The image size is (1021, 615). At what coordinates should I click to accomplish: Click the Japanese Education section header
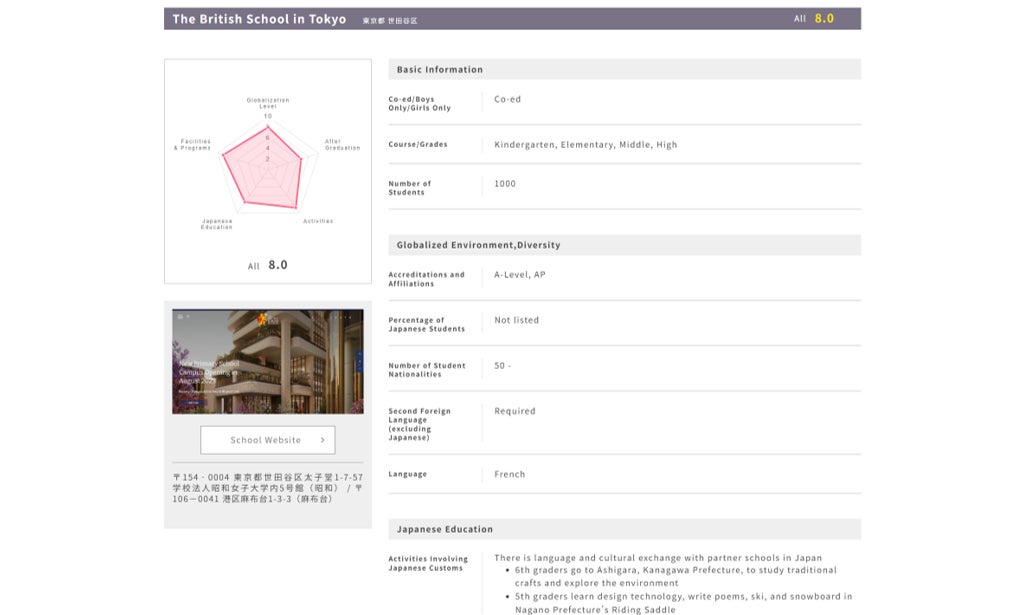pos(624,529)
